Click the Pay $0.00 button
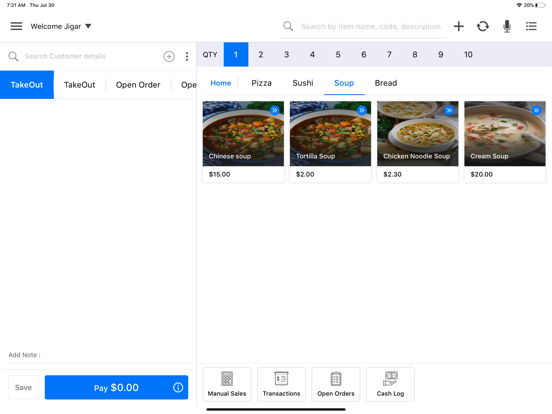 [116, 387]
